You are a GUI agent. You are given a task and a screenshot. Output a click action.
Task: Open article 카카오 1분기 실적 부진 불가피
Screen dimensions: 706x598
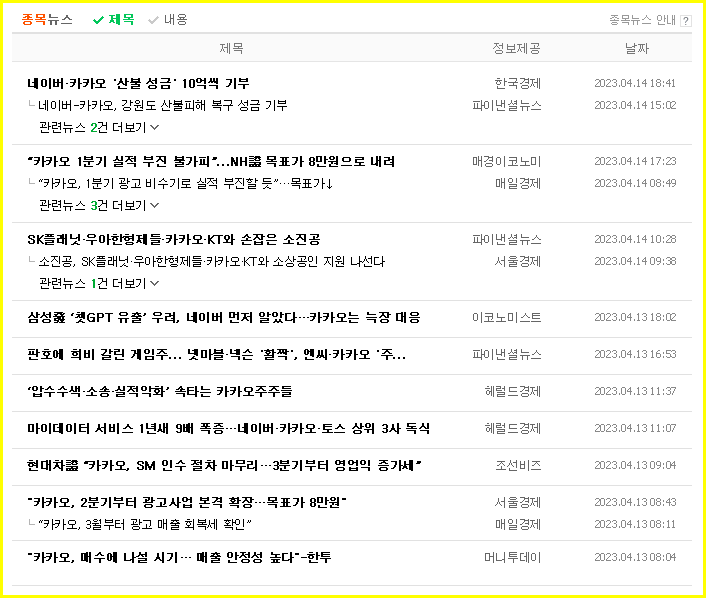pos(211,161)
